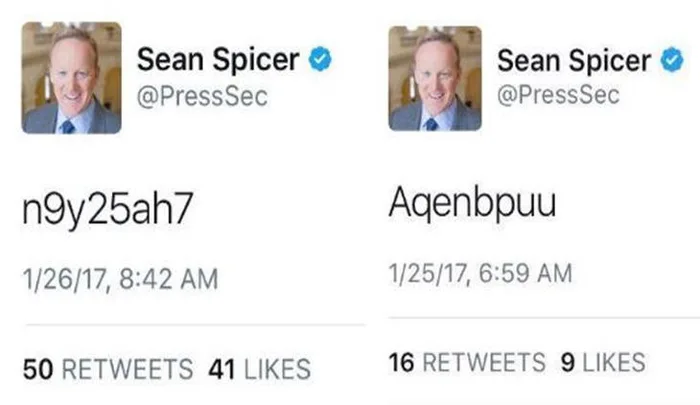Click the Sean Spicer name on the right tweet
This screenshot has width=700, height=405.
575,59
